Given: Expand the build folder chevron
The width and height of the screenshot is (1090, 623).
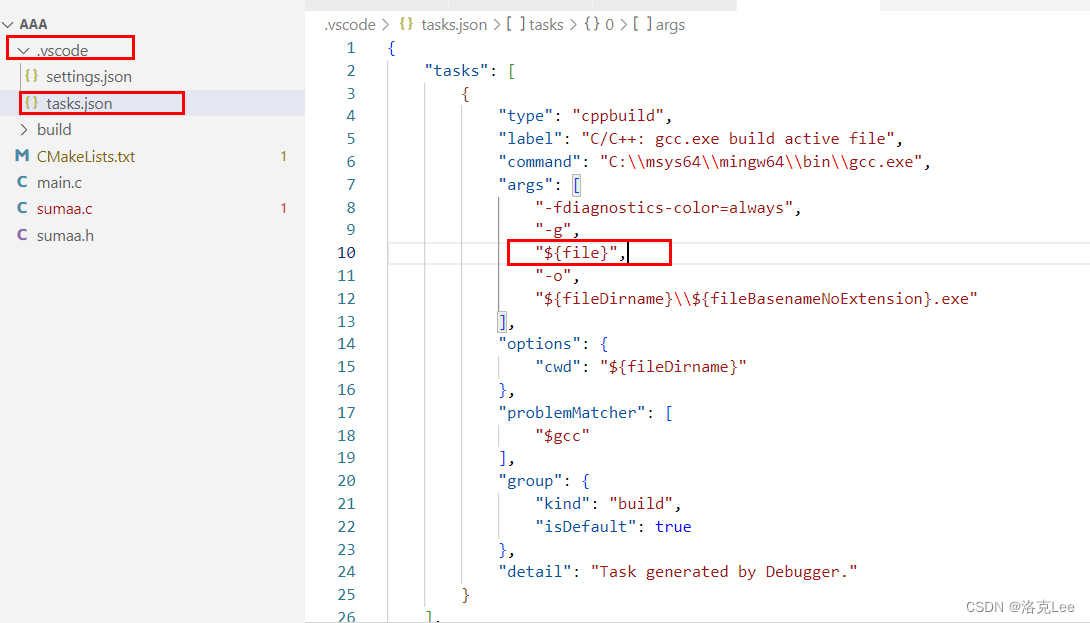Looking at the screenshot, I should tap(24, 130).
